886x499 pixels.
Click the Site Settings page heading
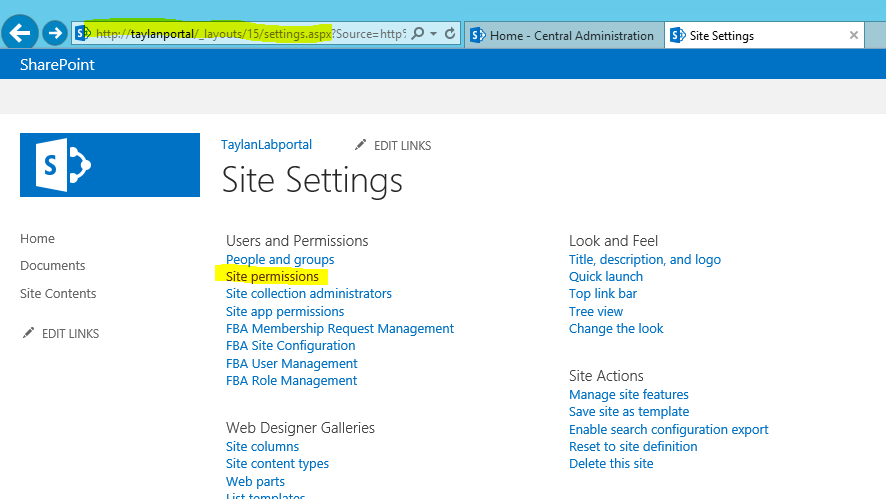(x=312, y=180)
